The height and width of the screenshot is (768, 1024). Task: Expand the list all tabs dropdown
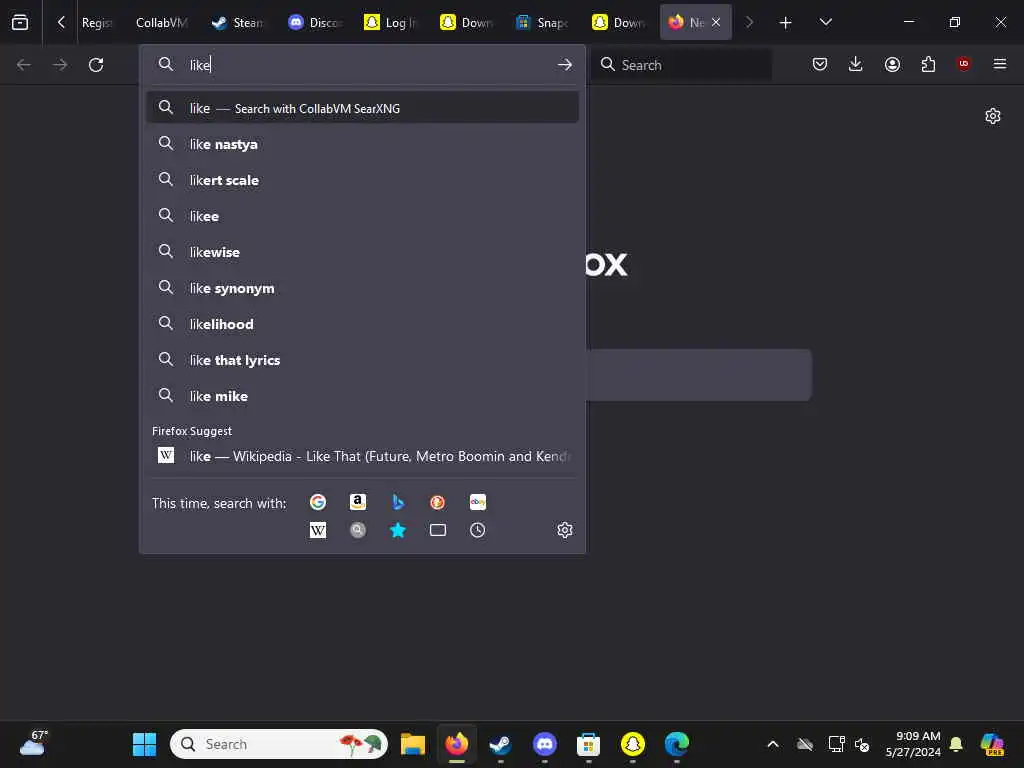pos(825,22)
